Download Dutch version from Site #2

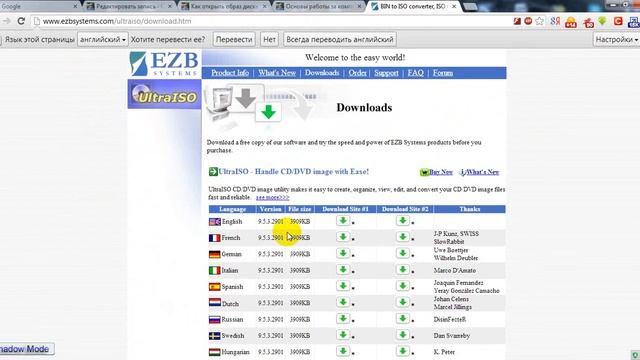[402, 302]
